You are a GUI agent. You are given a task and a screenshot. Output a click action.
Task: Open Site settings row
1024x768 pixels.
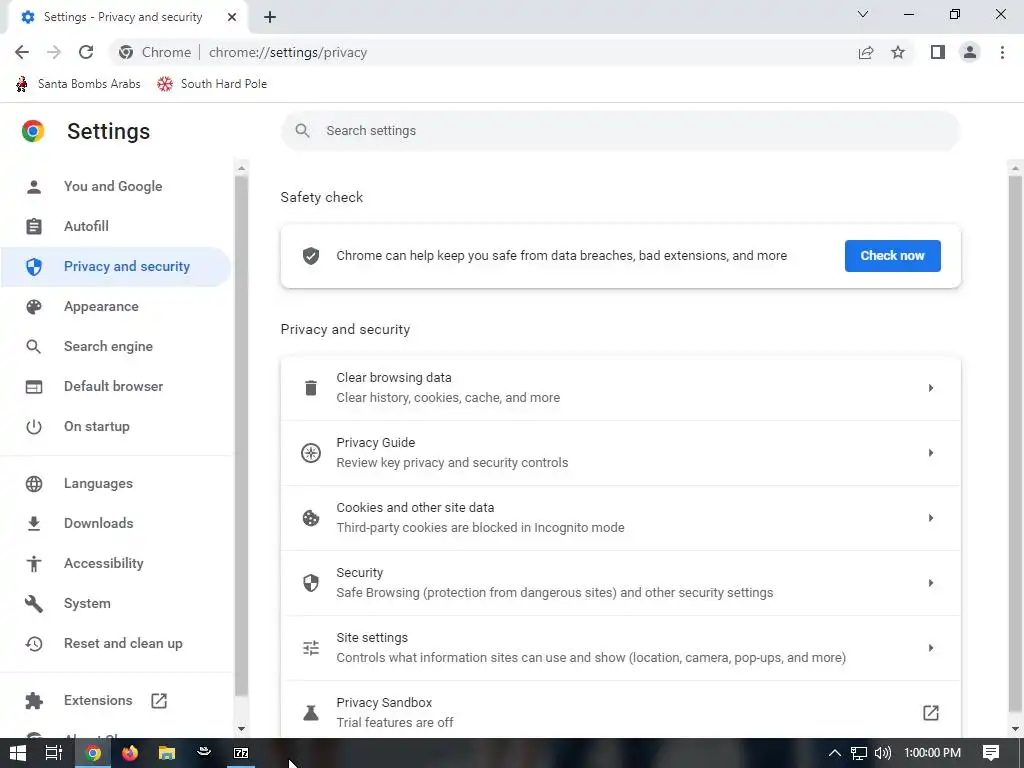pos(620,648)
